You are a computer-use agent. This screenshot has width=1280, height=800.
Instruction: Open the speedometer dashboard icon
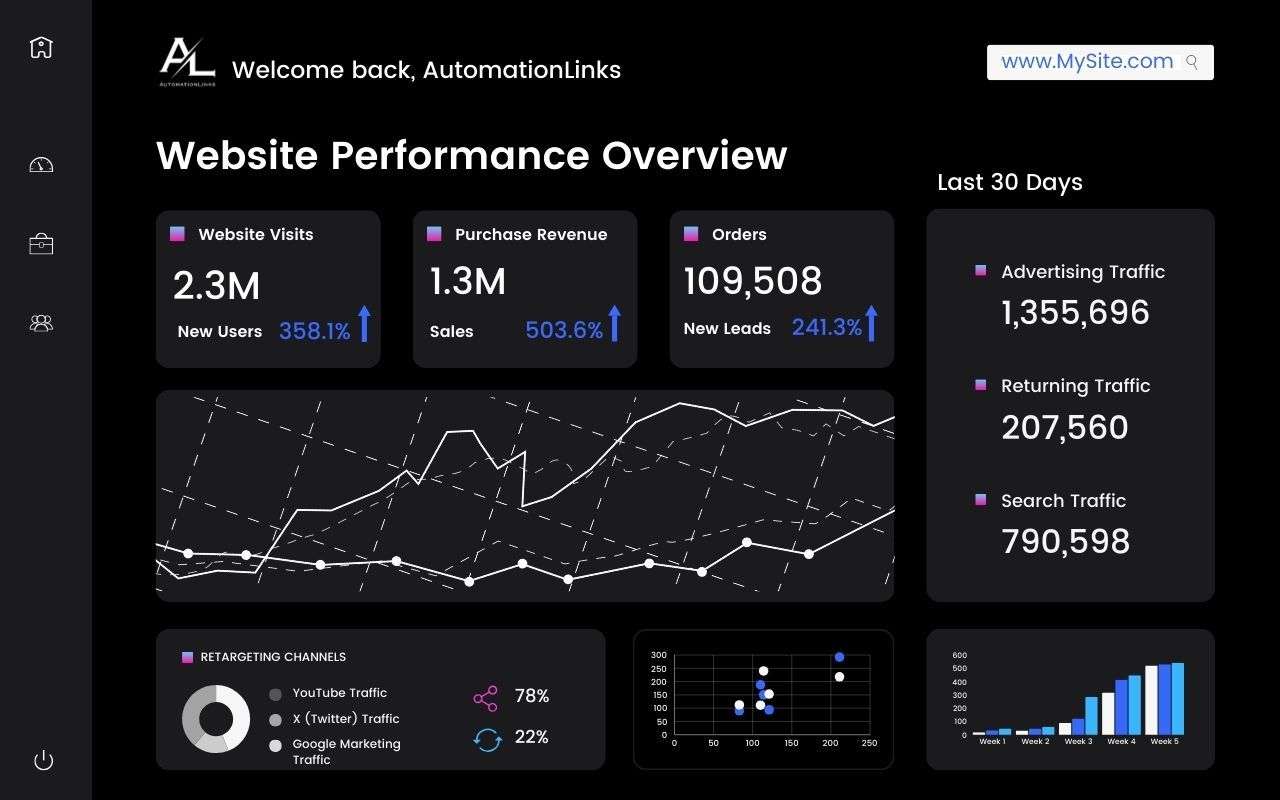click(41, 165)
